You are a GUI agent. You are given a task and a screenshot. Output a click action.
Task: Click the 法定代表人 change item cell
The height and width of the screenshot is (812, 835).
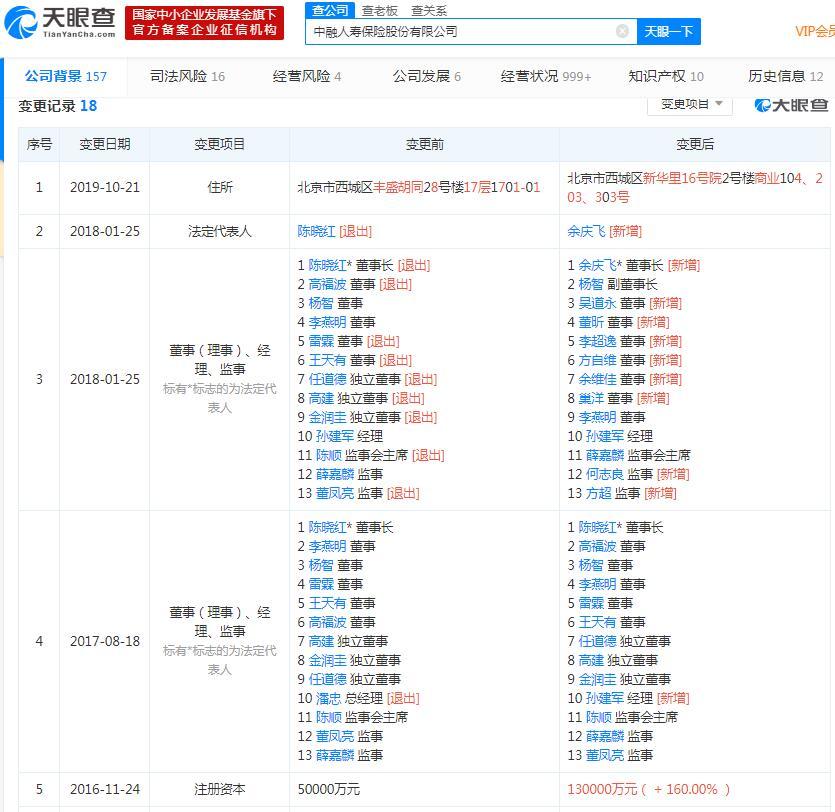(219, 231)
